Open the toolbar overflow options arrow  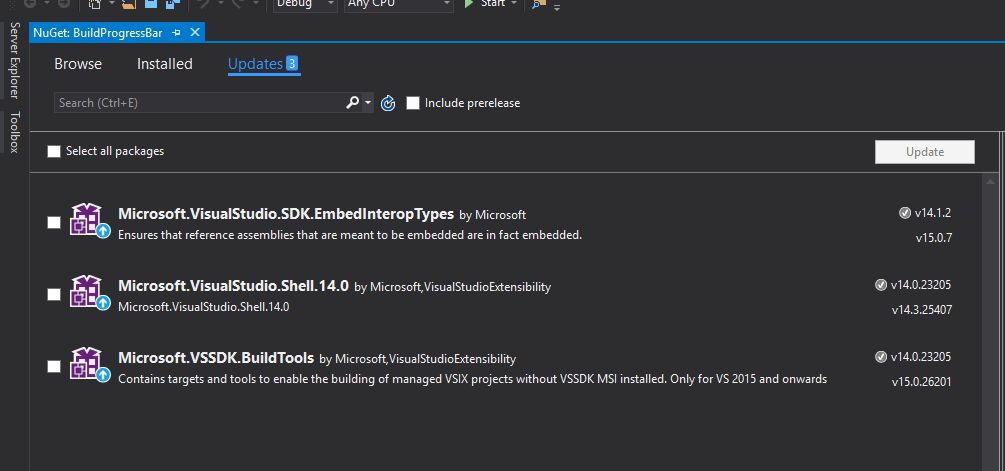click(556, 7)
